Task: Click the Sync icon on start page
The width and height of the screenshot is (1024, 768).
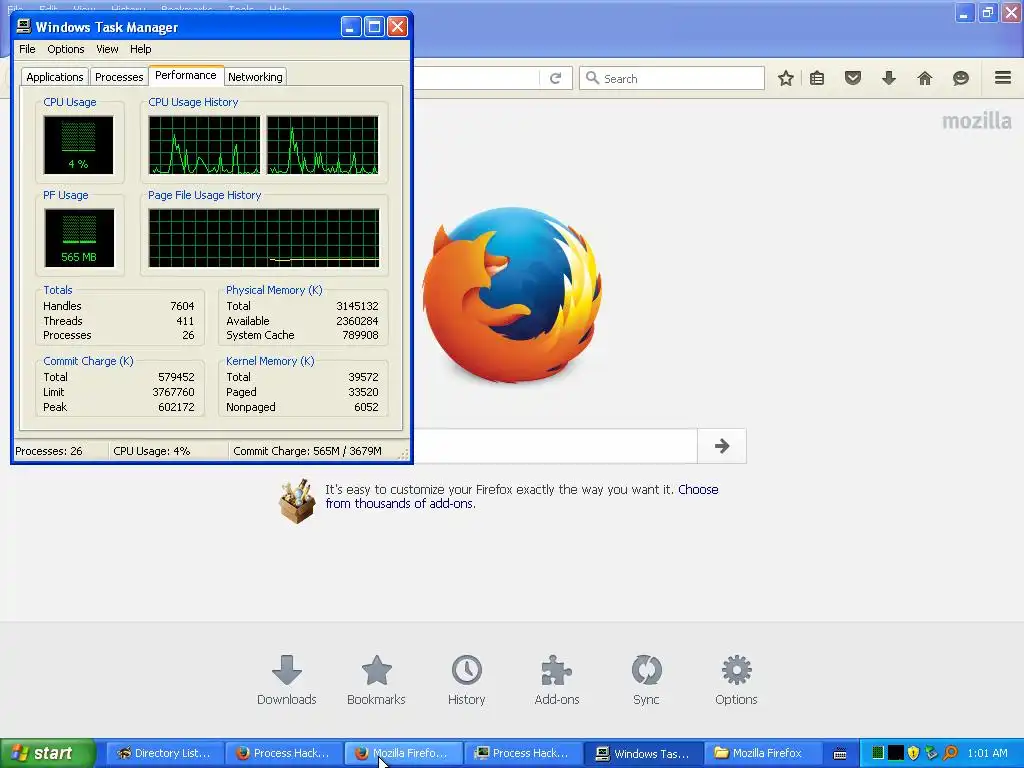Action: pyautogui.click(x=647, y=680)
